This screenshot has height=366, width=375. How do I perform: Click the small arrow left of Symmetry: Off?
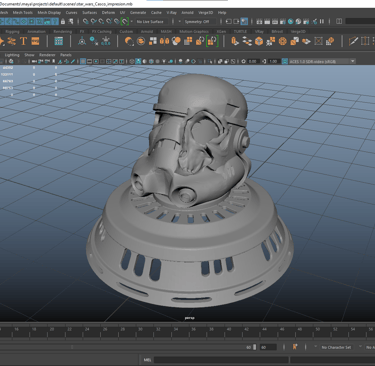tap(180, 21)
